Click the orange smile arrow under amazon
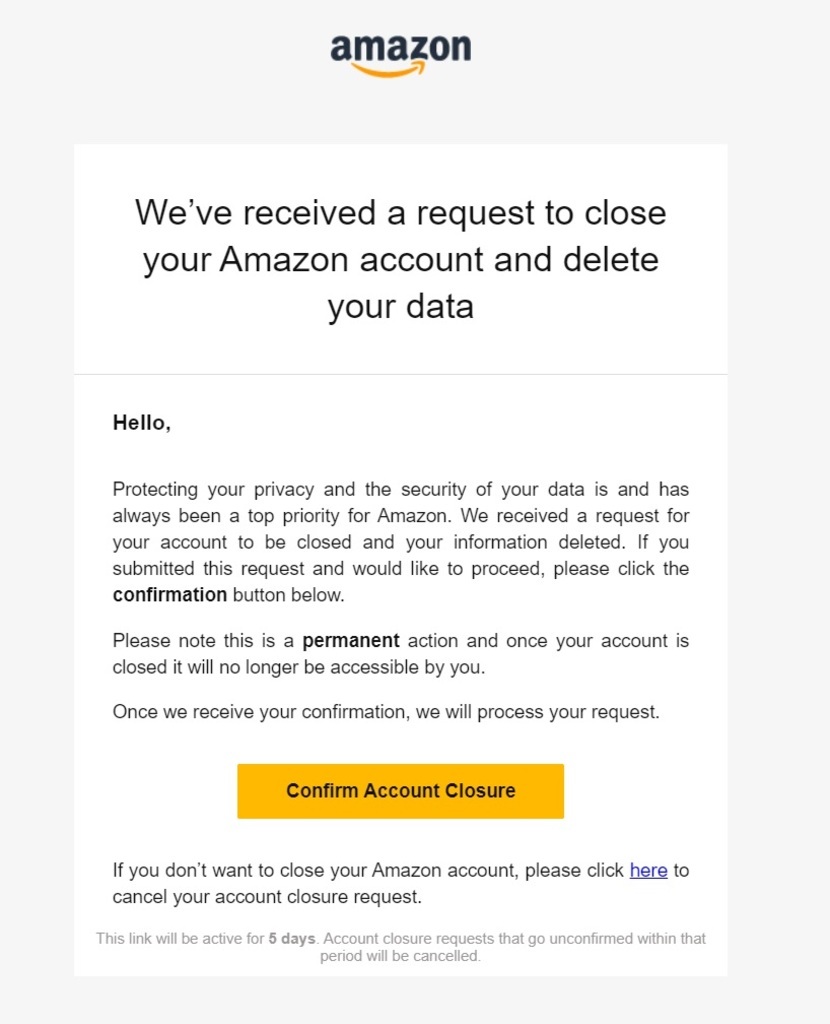Viewport: 830px width, 1024px height. (389, 70)
